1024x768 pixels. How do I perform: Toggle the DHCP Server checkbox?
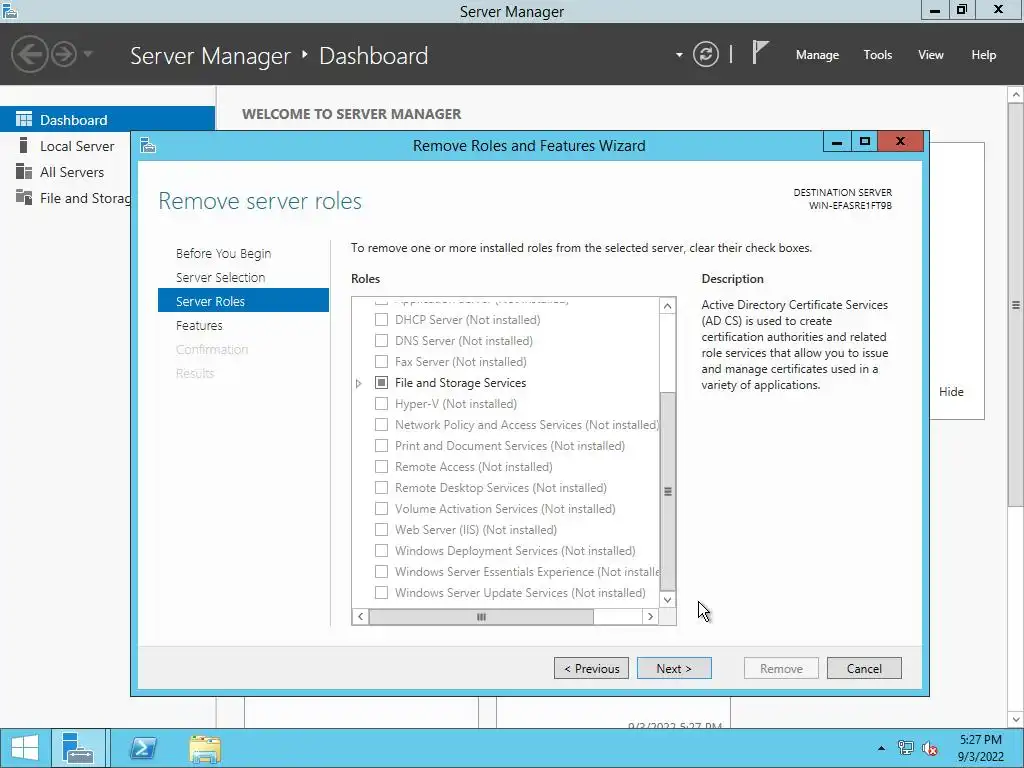pos(381,319)
